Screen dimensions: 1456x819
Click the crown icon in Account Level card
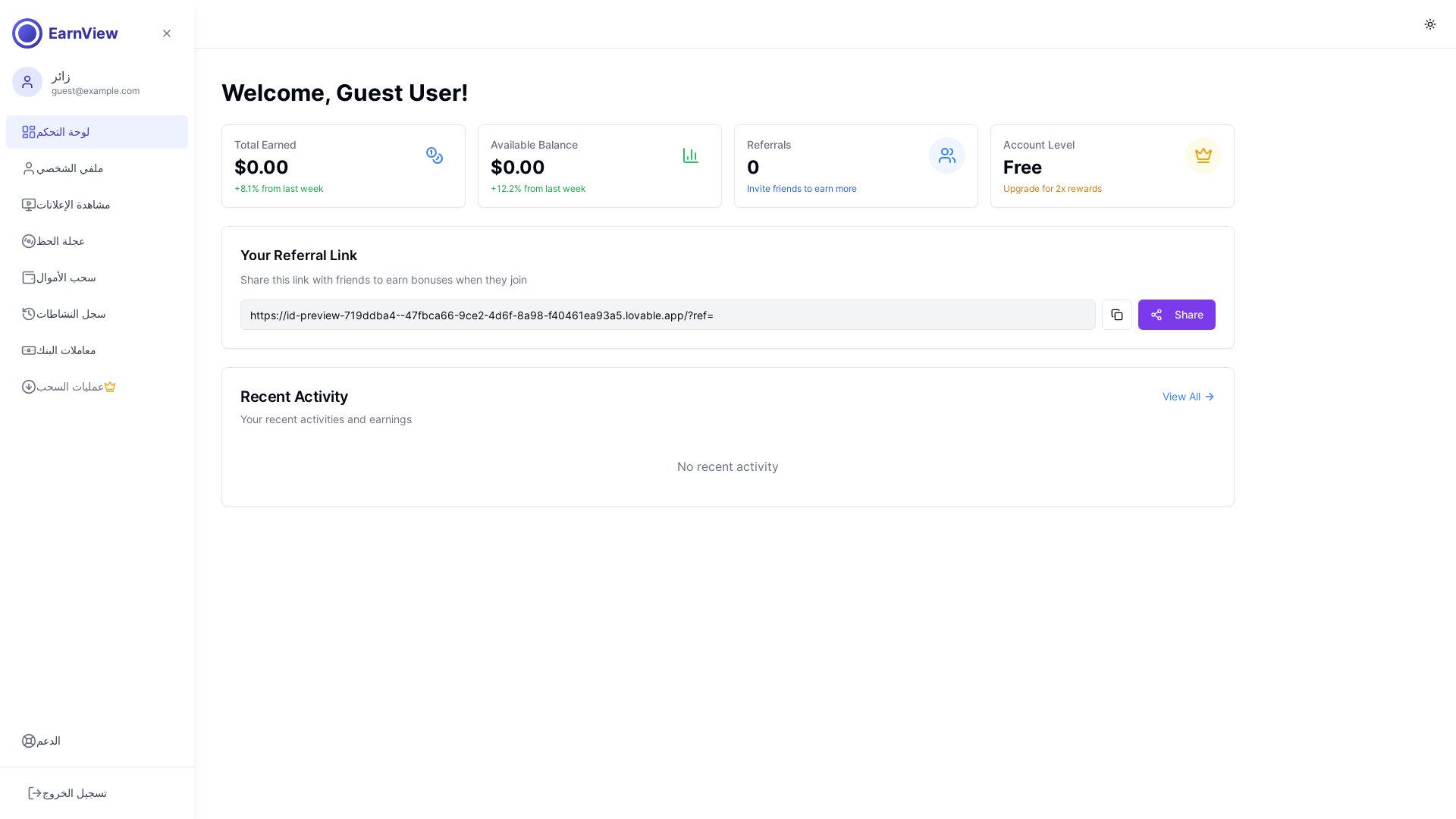pyautogui.click(x=1203, y=155)
